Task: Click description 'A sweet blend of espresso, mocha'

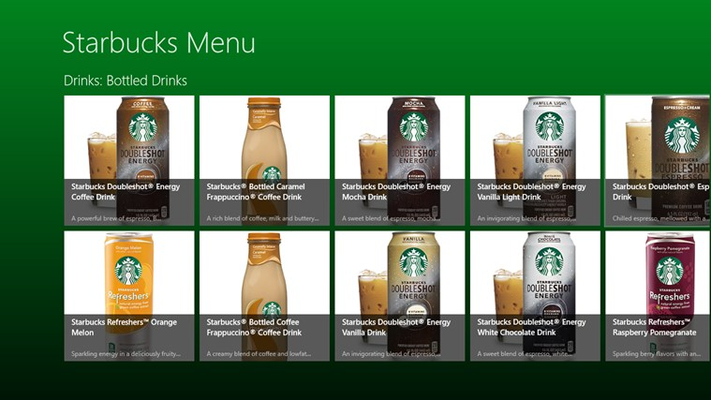Action: point(390,218)
